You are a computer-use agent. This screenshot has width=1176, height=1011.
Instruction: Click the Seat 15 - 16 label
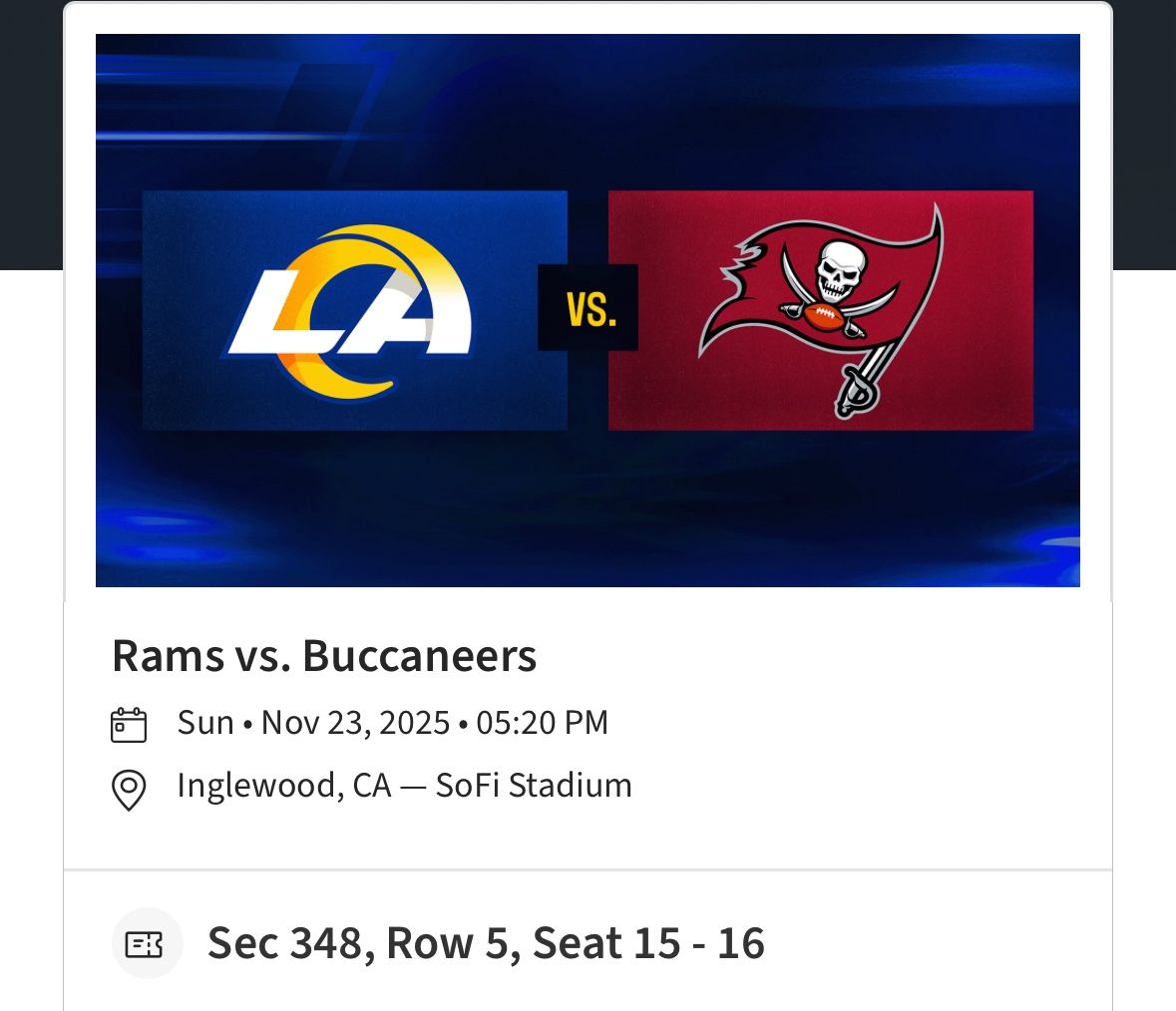pos(652,942)
